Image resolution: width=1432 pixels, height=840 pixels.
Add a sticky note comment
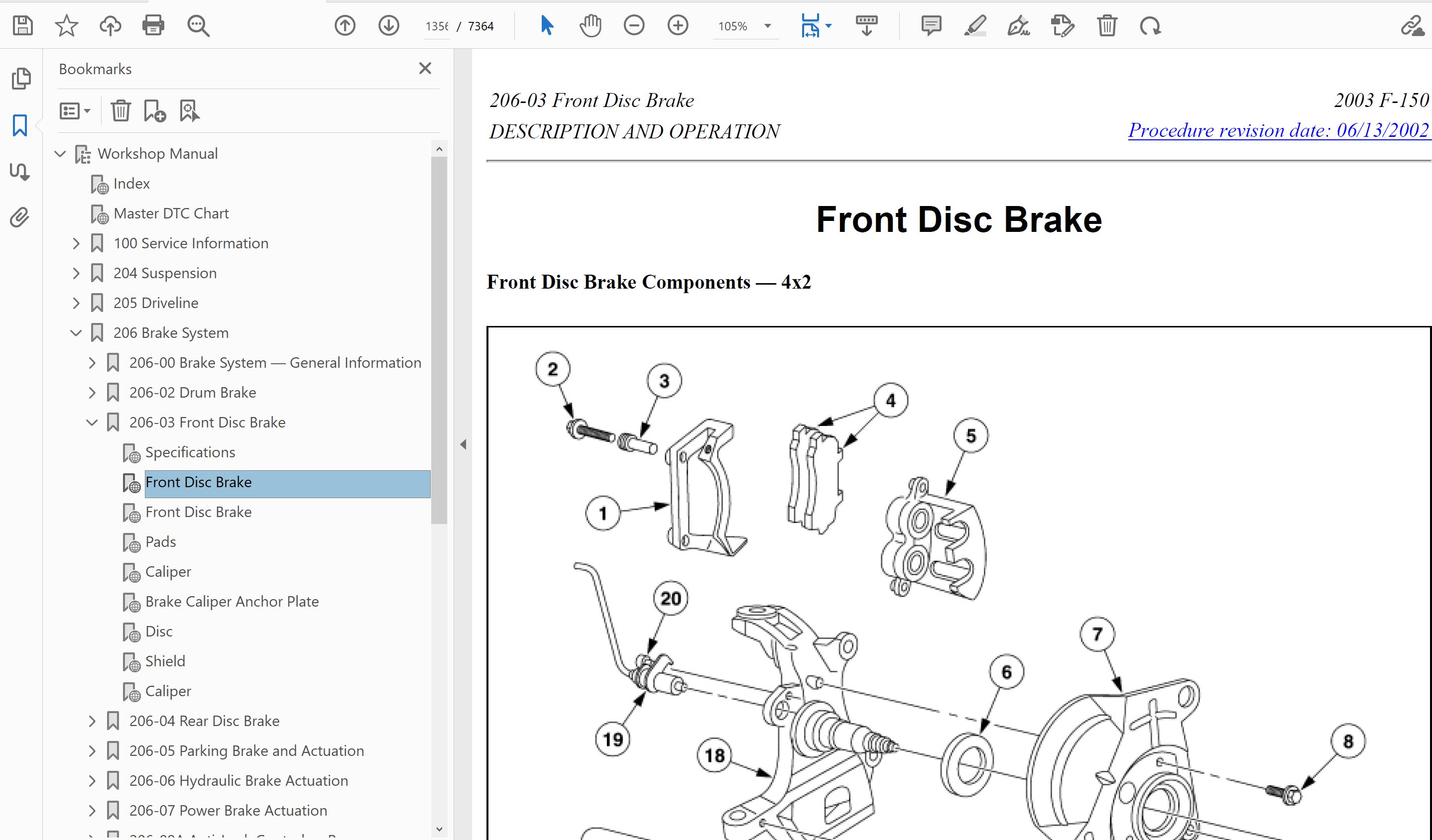931,26
